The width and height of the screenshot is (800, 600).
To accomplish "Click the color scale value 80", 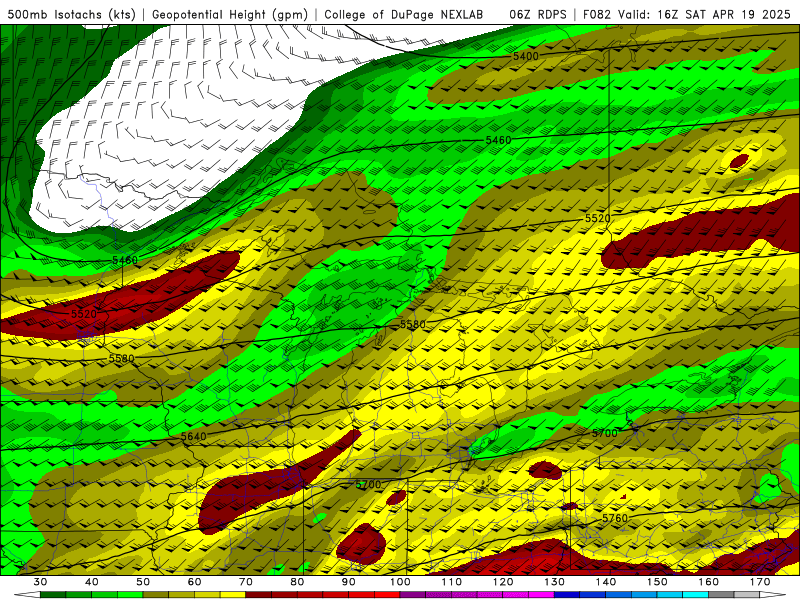I will [297, 582].
